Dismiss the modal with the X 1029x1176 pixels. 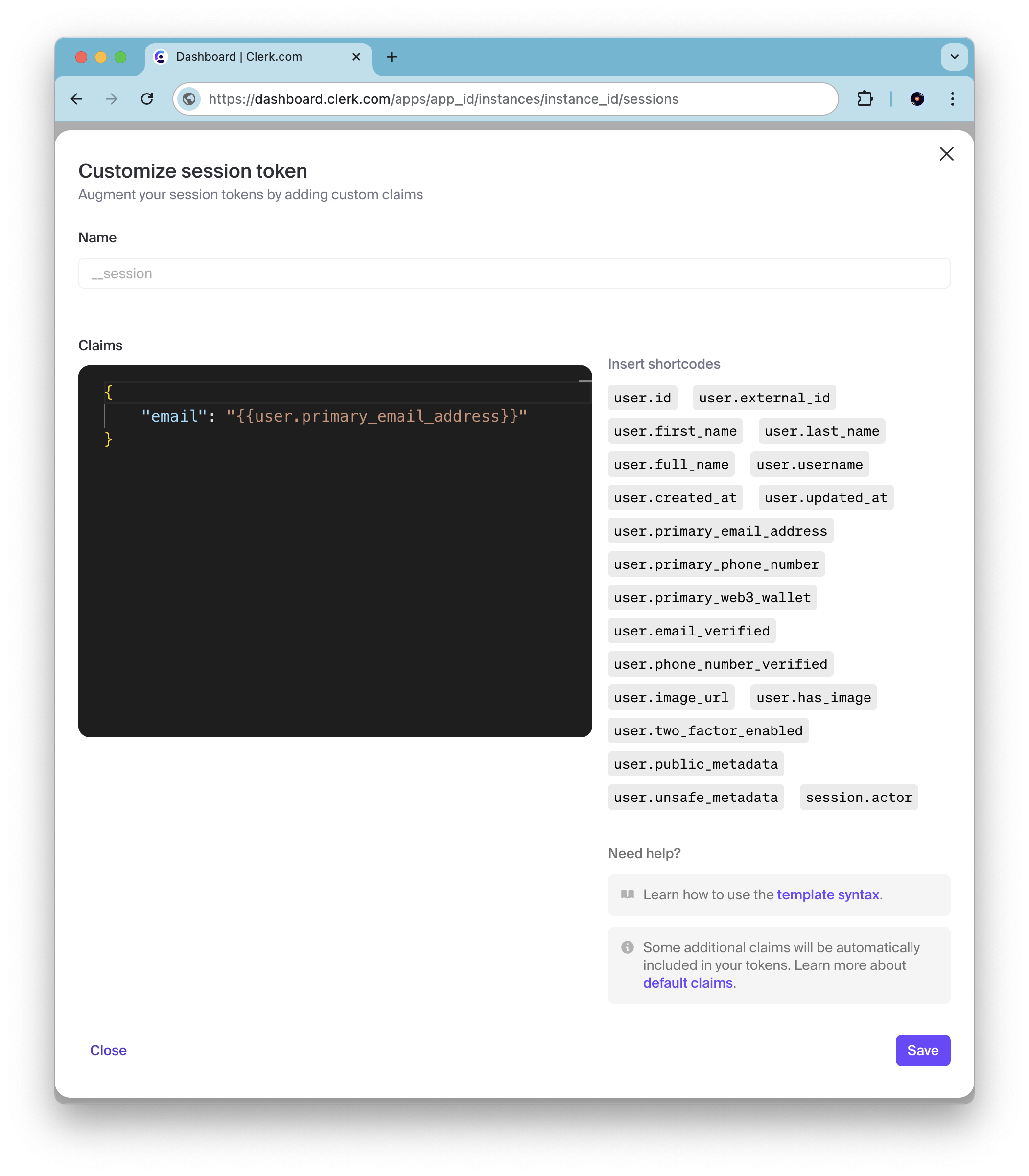[946, 154]
